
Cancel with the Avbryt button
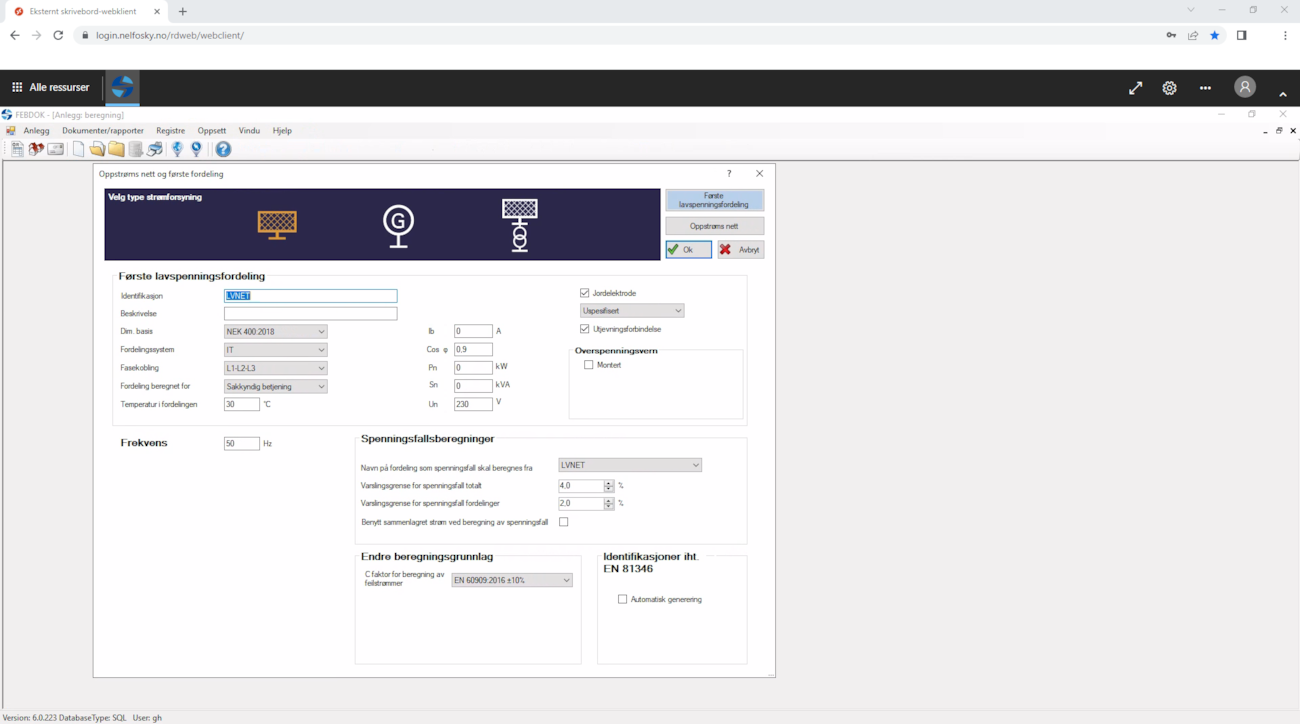click(741, 249)
